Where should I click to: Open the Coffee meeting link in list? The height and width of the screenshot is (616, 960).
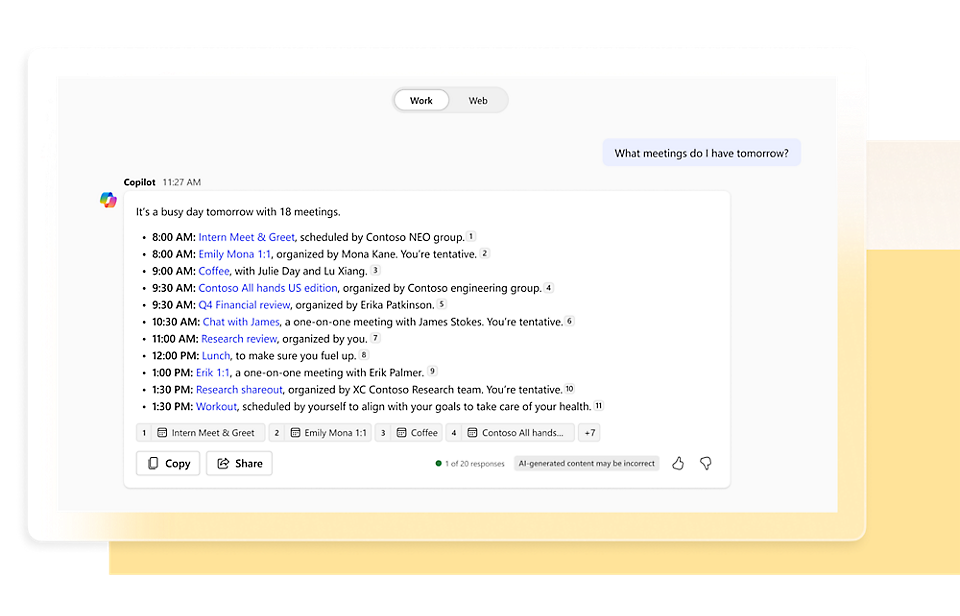[x=214, y=271]
